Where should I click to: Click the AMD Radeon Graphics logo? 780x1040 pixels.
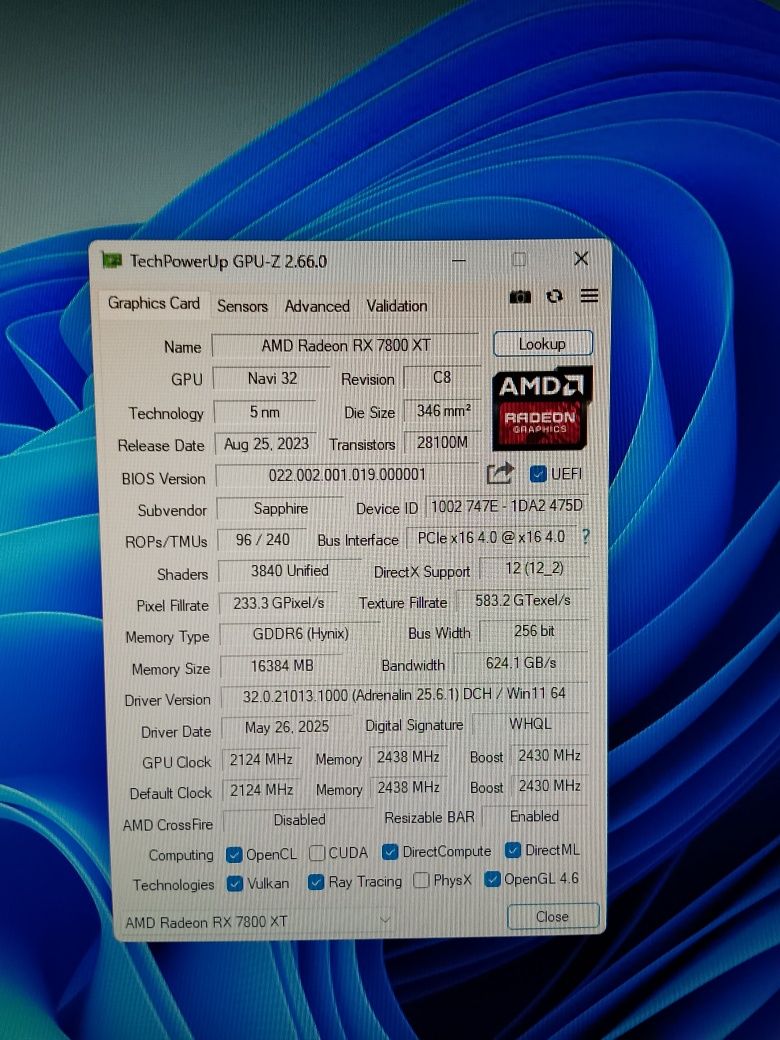click(x=542, y=408)
